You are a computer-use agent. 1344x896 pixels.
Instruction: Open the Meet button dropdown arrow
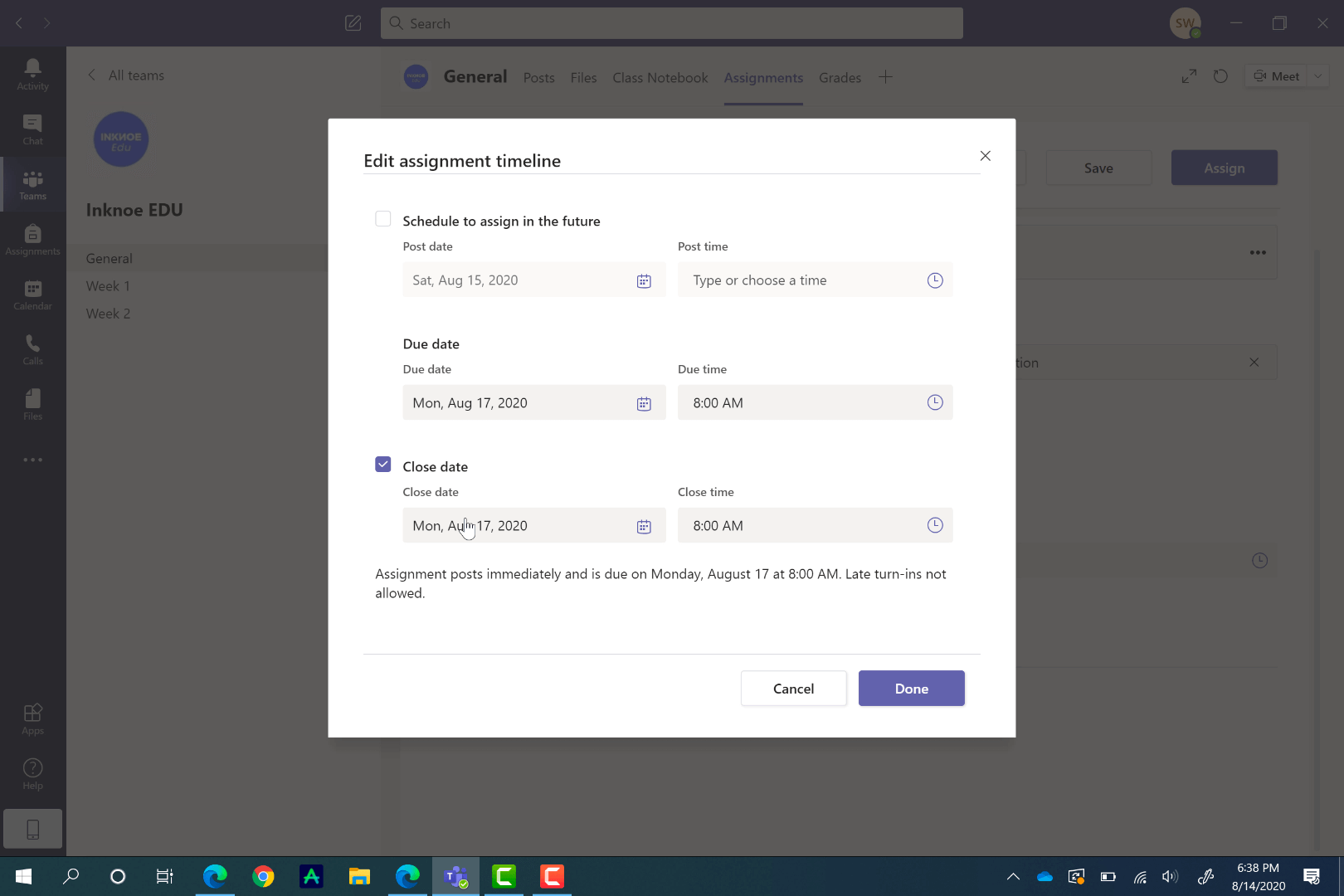[1317, 75]
